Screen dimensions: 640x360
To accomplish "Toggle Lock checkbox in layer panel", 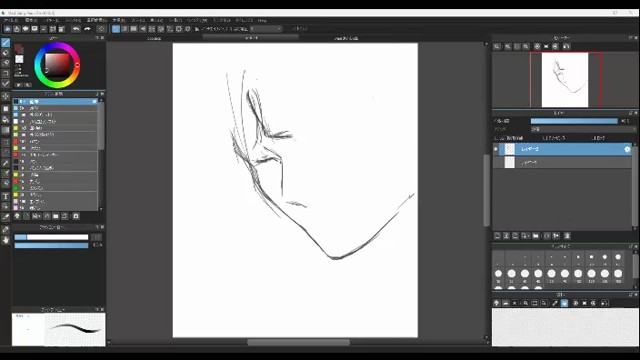I will (594, 138).
